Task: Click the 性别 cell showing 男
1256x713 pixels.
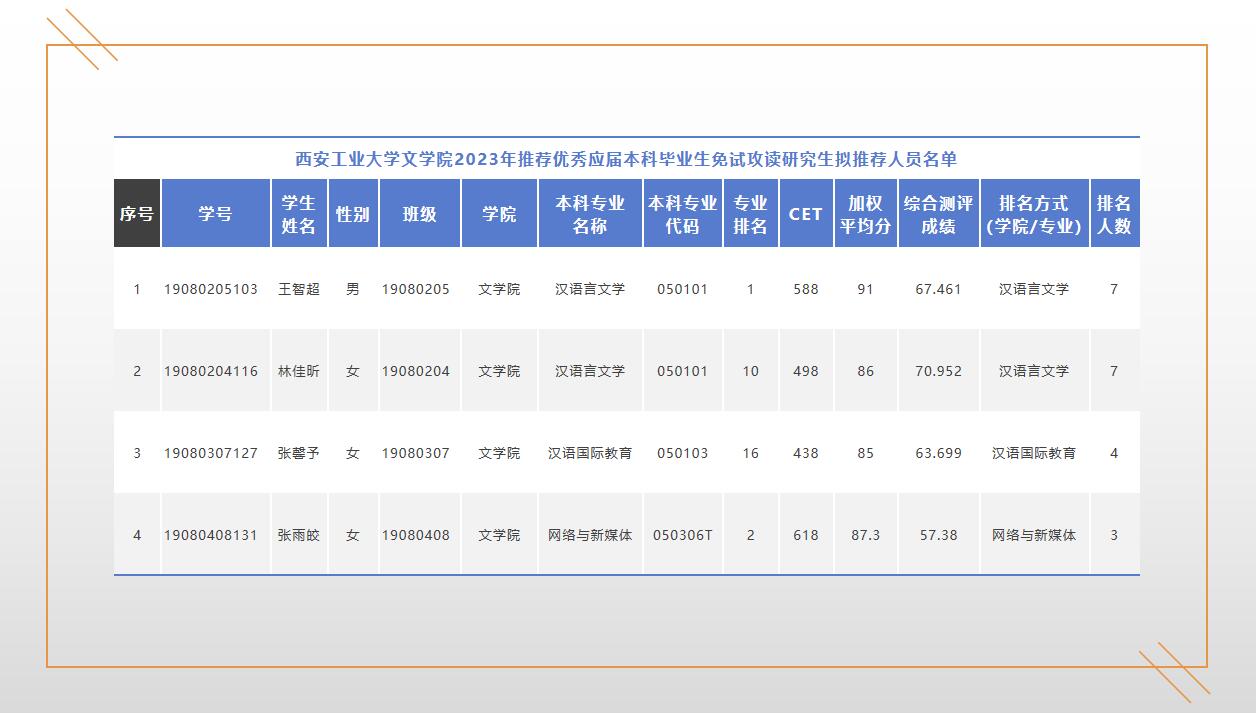Action: [352, 289]
